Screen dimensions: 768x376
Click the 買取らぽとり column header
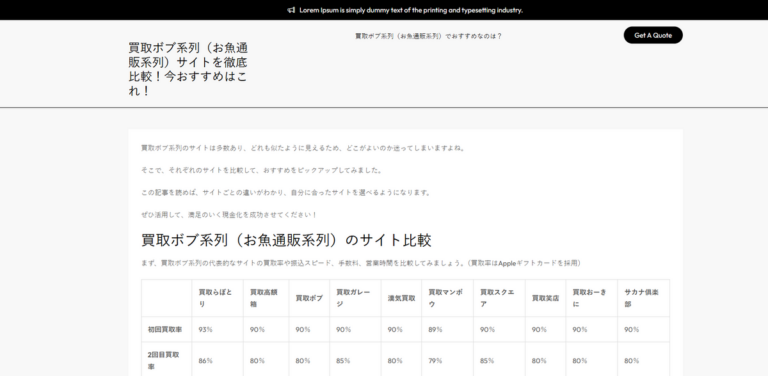(x=217, y=298)
